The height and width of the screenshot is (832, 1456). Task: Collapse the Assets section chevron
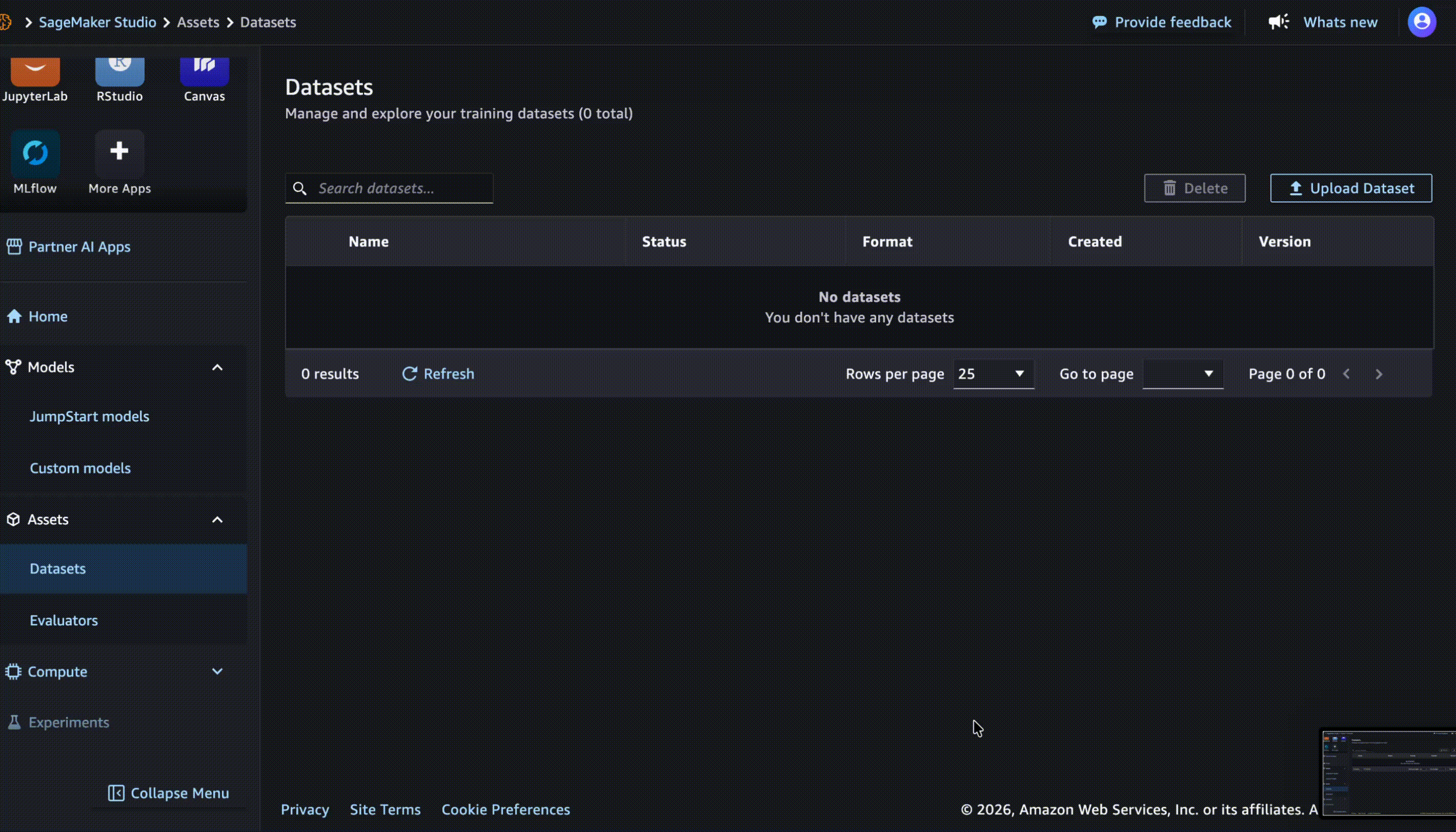(217, 520)
